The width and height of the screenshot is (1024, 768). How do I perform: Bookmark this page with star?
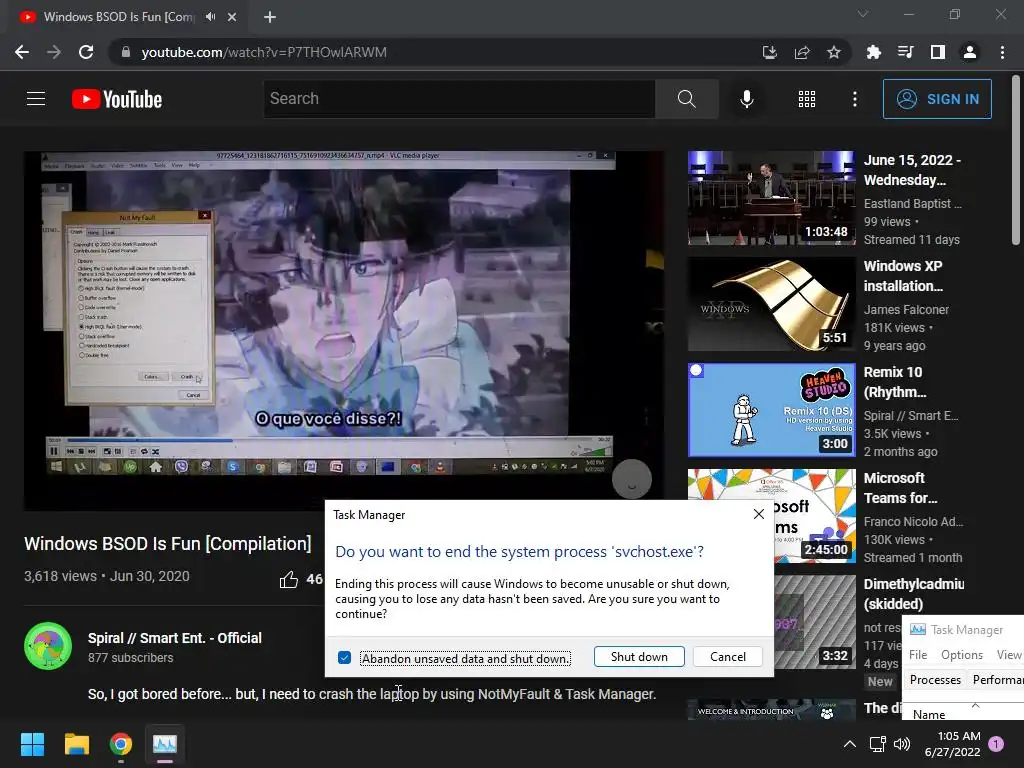833,52
